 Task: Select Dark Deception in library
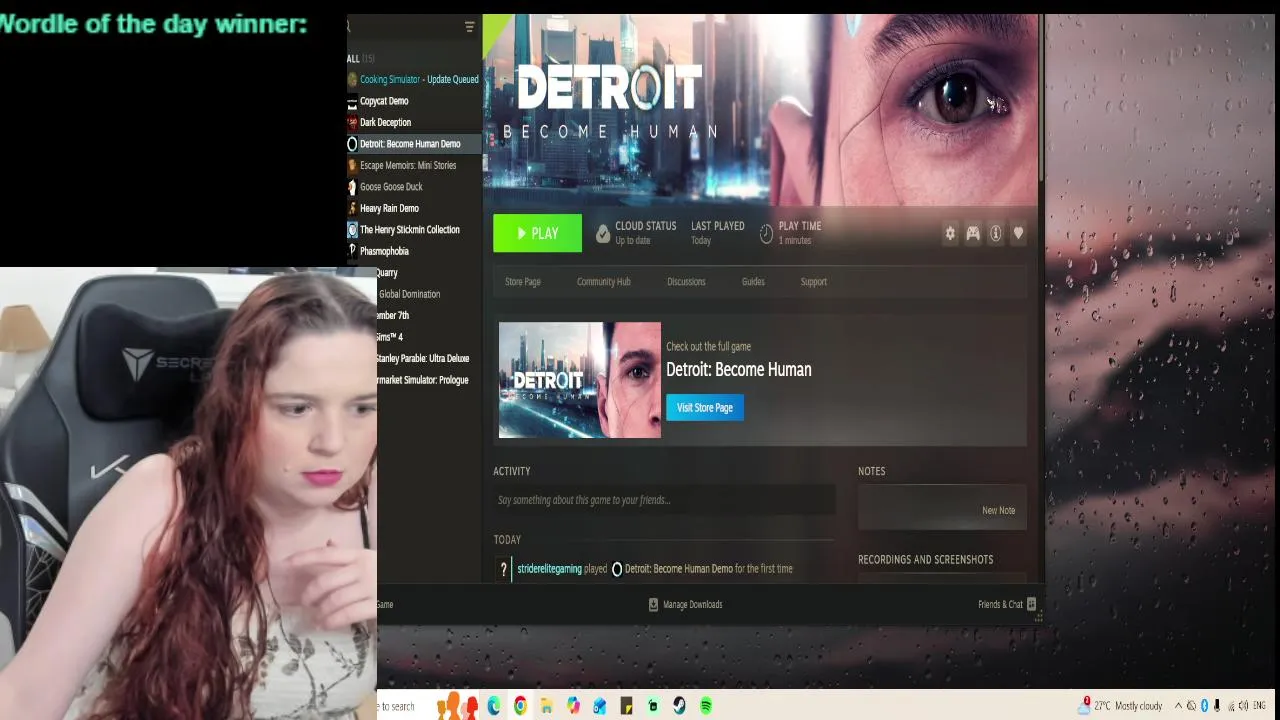[414, 122]
